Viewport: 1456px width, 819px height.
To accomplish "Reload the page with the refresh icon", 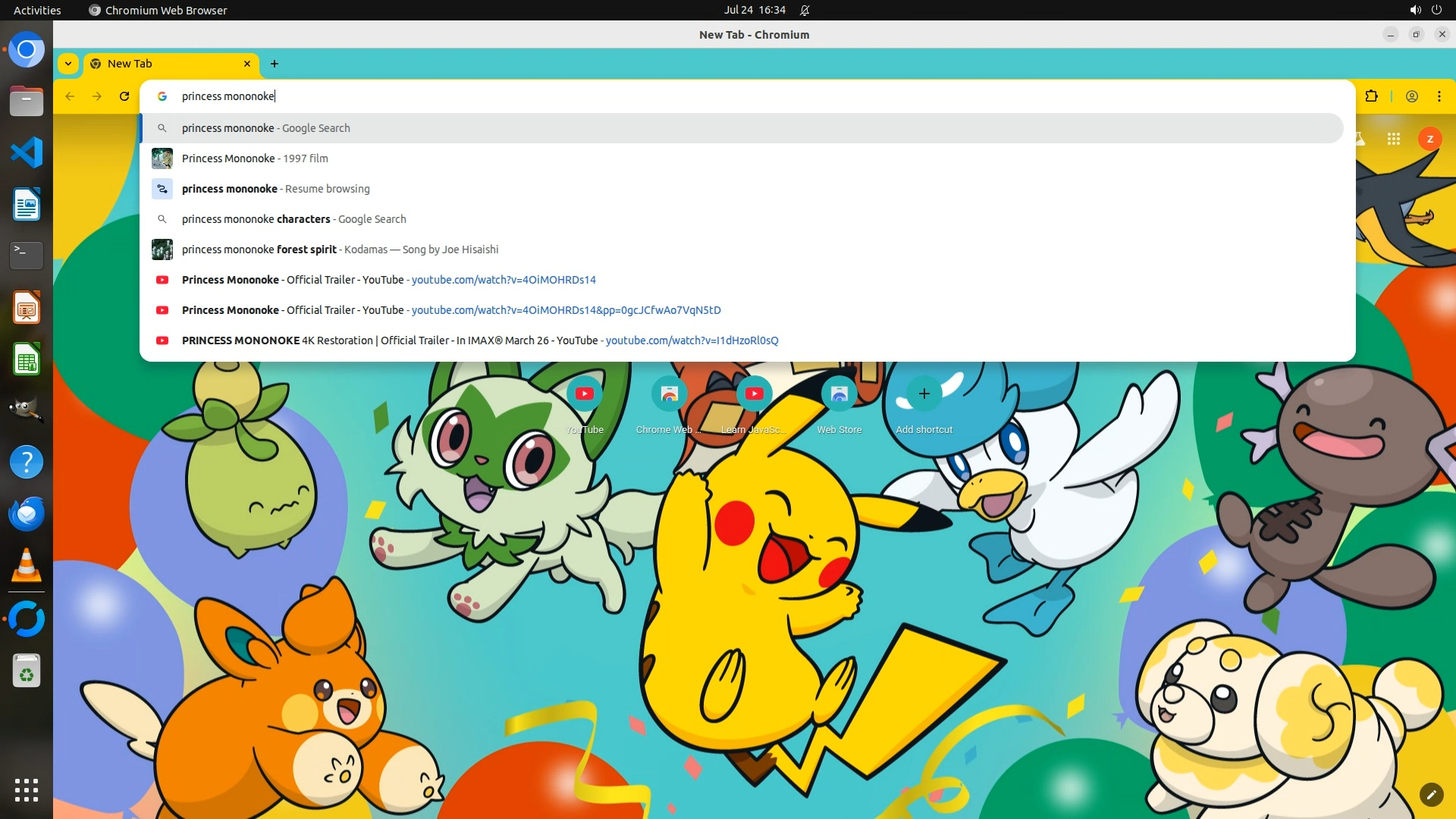I will click(124, 96).
